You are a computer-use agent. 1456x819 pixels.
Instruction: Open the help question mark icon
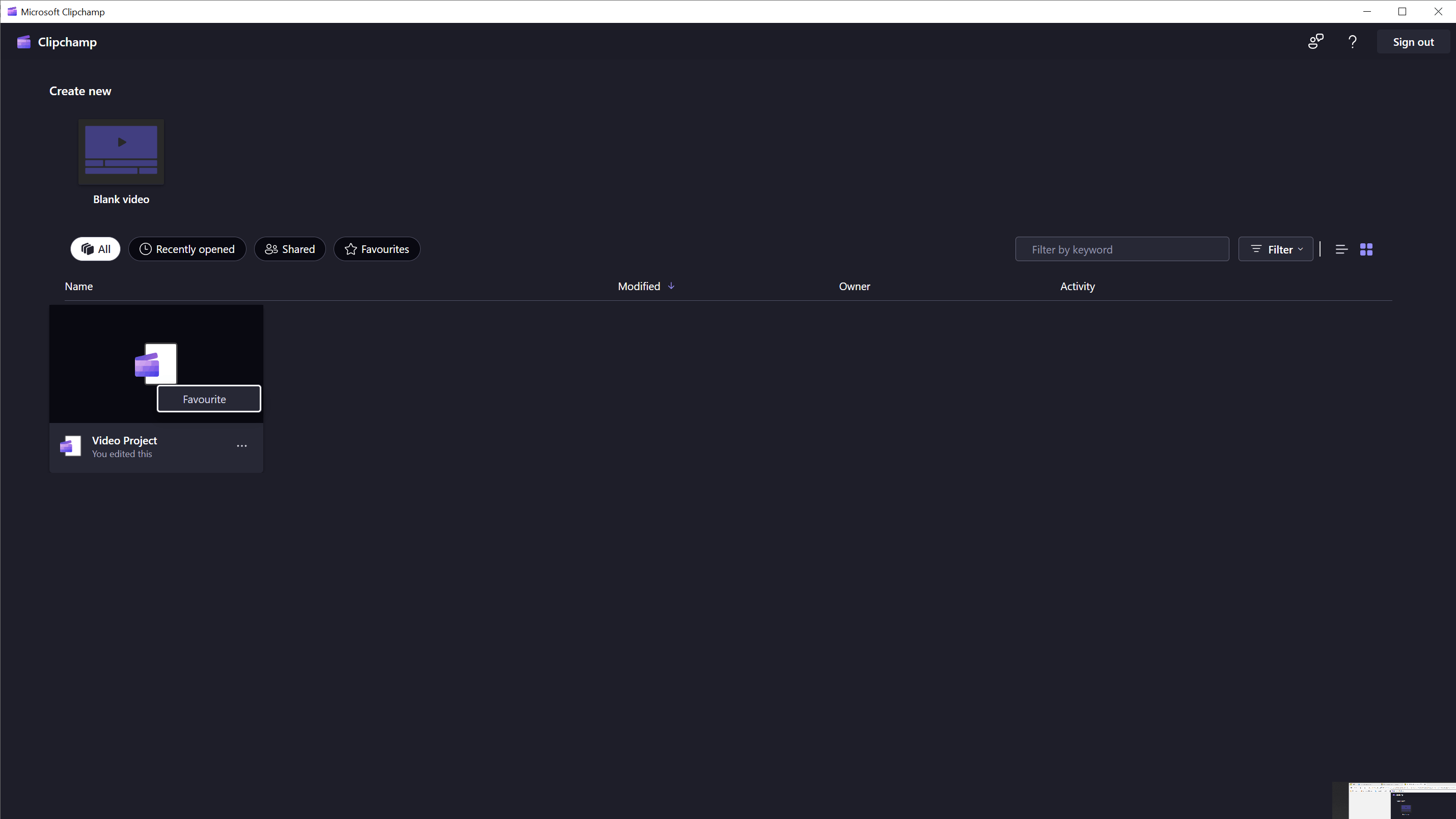[x=1352, y=42]
